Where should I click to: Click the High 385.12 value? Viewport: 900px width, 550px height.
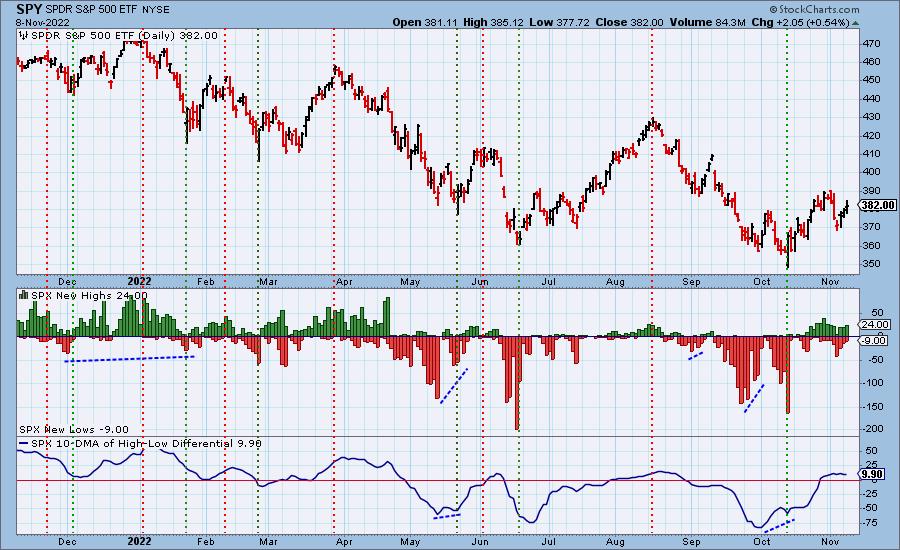[493, 22]
